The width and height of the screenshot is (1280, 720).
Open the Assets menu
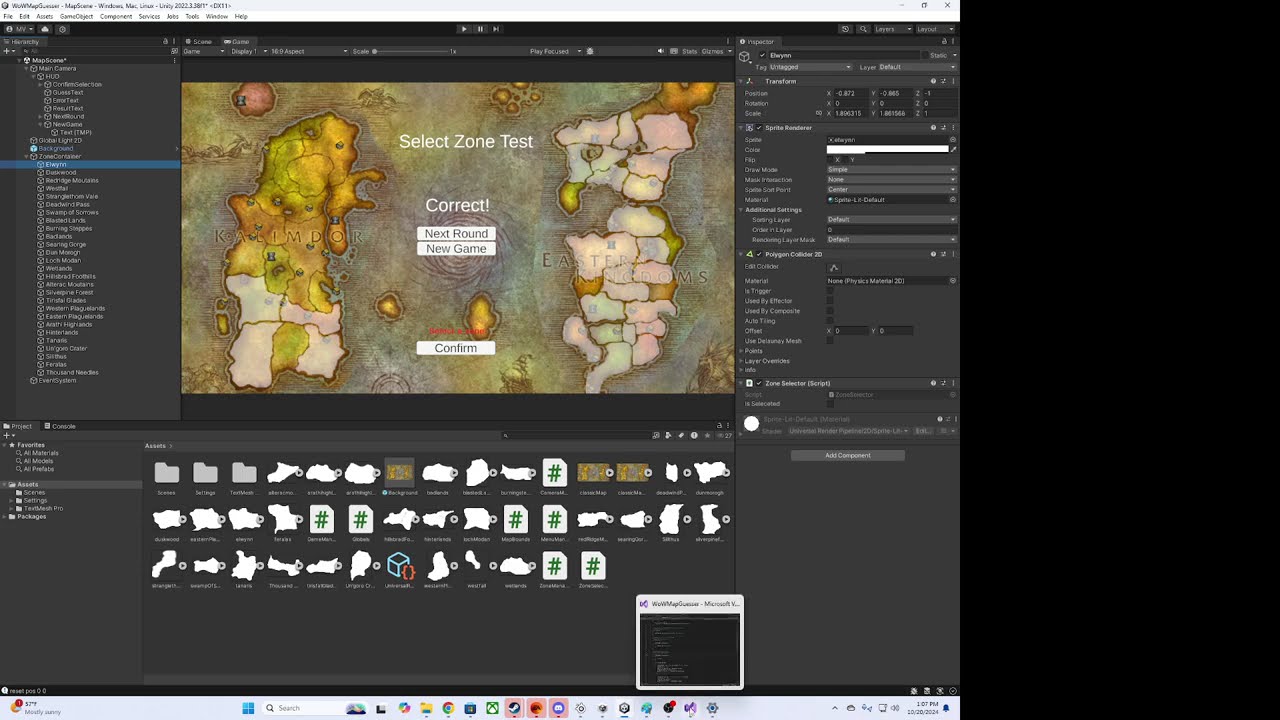(x=44, y=17)
